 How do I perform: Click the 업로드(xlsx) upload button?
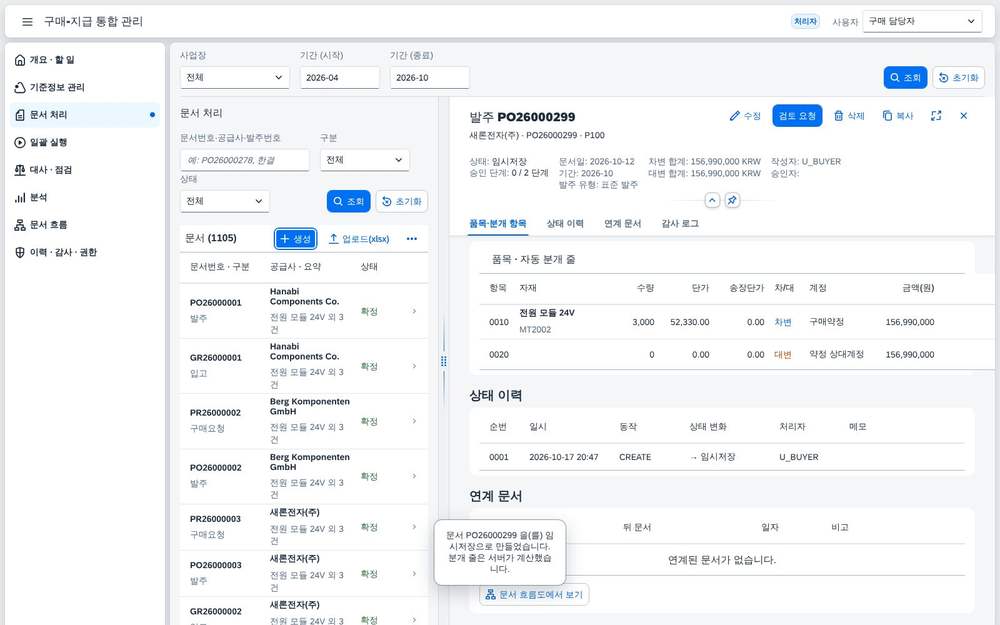tap(359, 239)
